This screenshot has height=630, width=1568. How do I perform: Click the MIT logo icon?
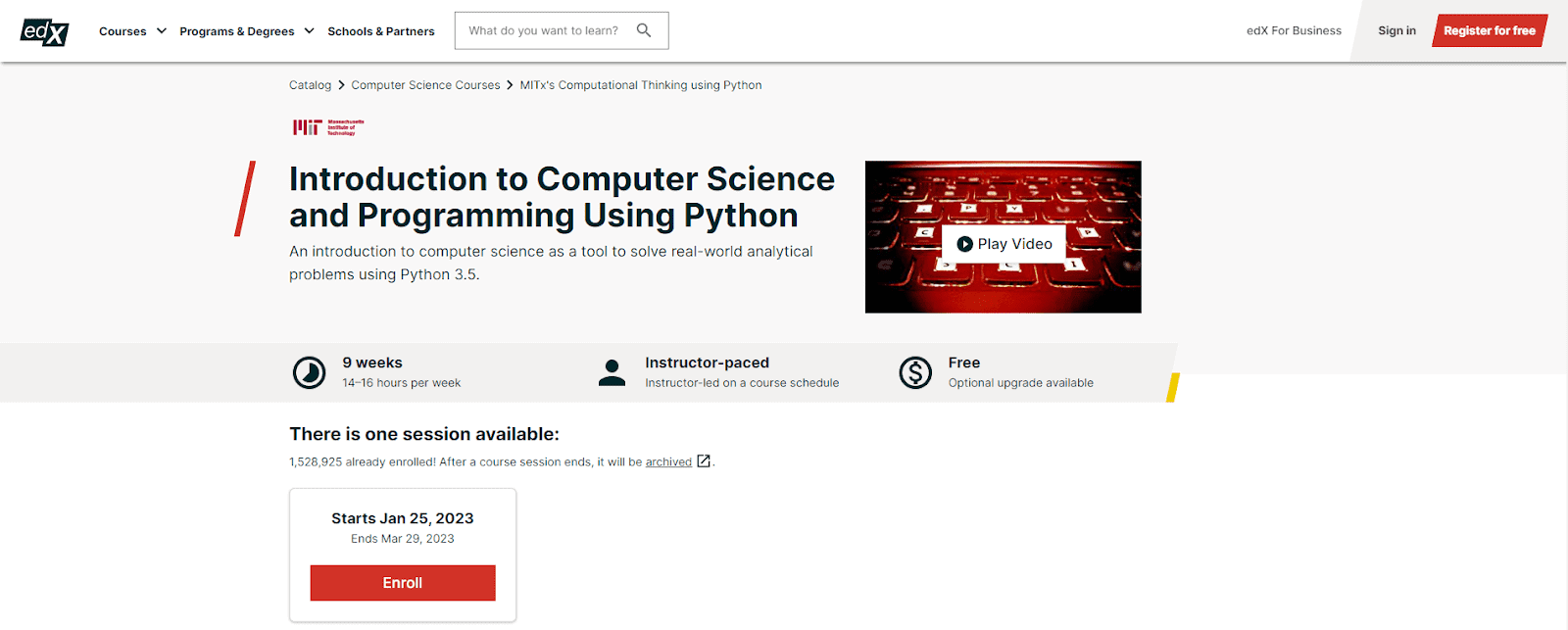coord(328,127)
